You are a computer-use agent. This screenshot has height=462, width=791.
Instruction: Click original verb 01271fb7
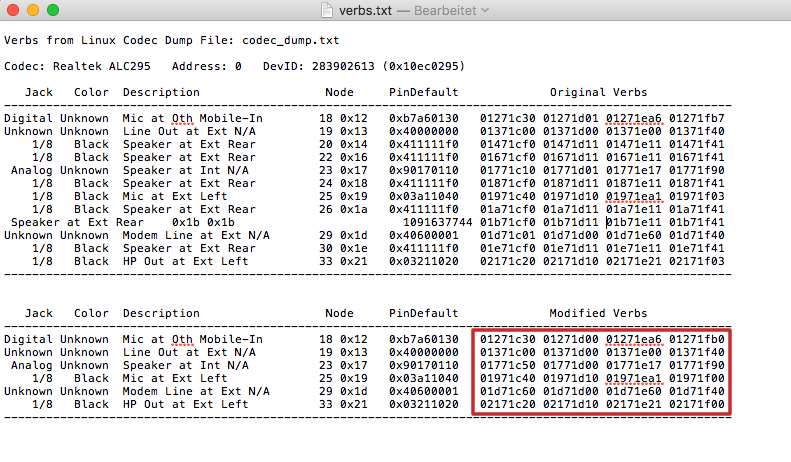click(697, 119)
